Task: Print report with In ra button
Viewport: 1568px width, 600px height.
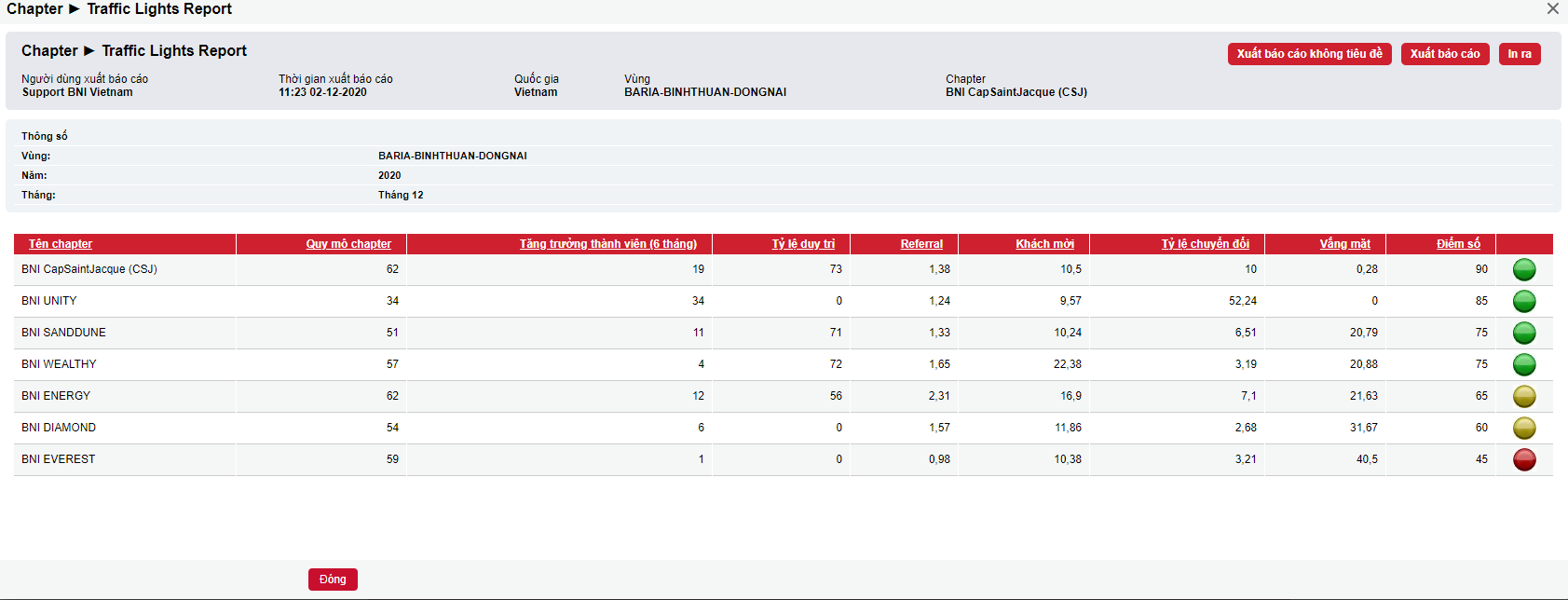Action: (x=1520, y=54)
